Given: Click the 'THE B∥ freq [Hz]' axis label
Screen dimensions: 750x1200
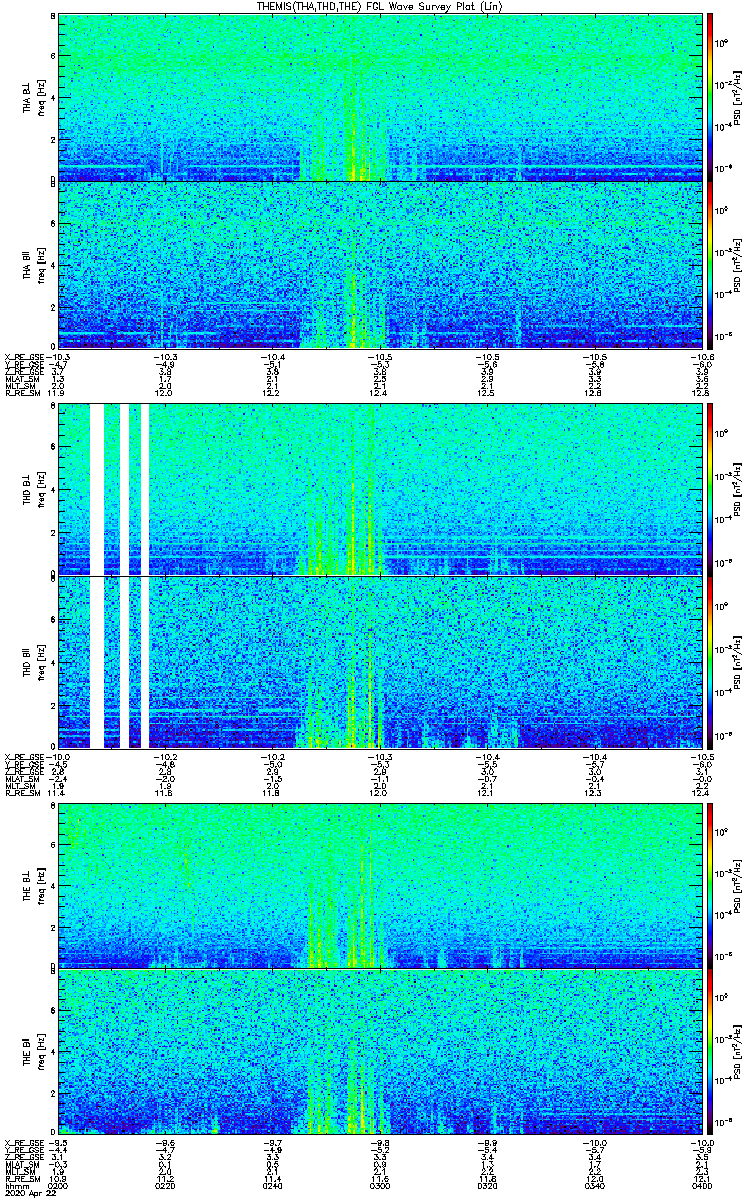Looking at the screenshot, I should (x=33, y=1052).
